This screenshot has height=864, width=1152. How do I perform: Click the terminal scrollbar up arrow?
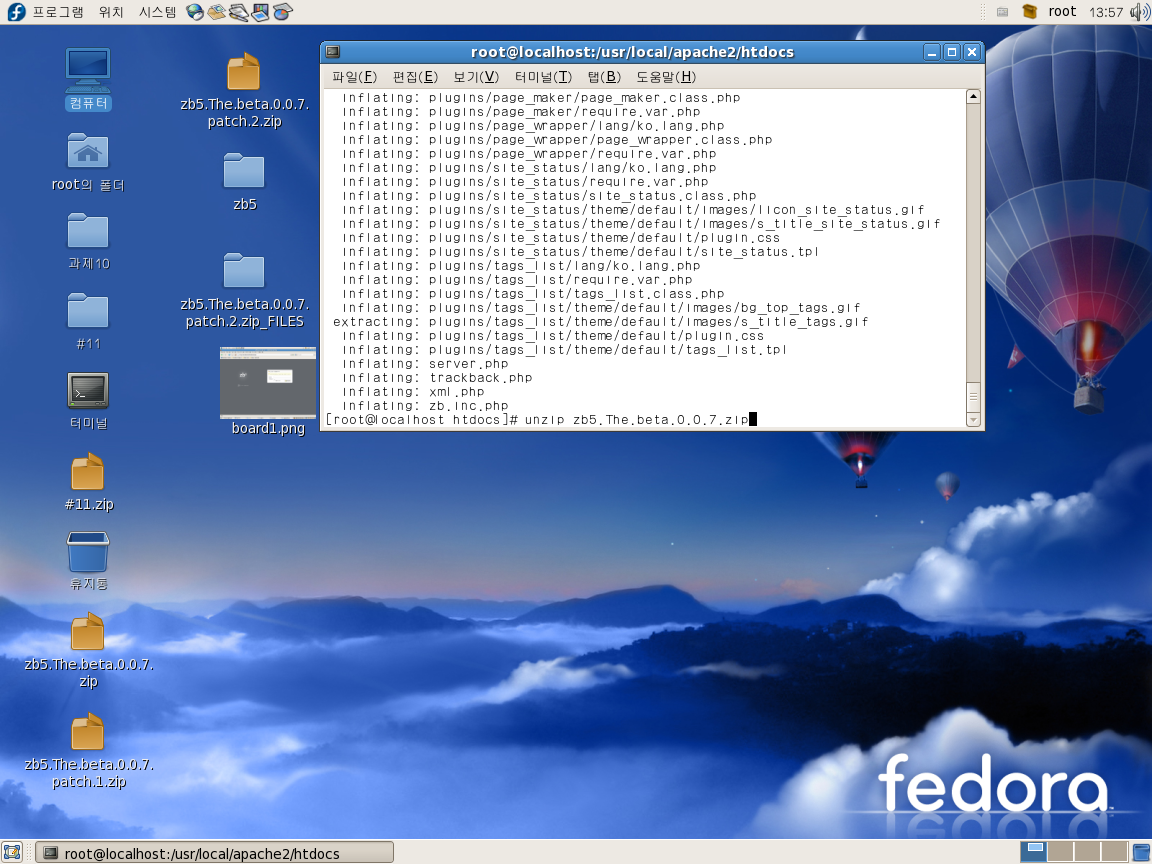(973, 97)
